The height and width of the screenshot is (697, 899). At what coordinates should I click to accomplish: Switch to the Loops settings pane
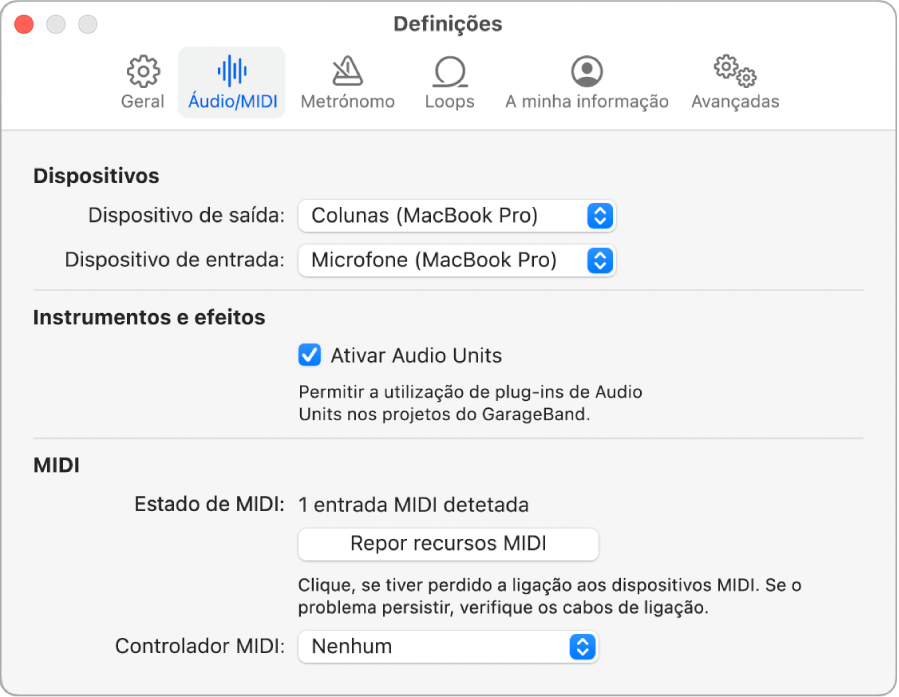click(449, 80)
